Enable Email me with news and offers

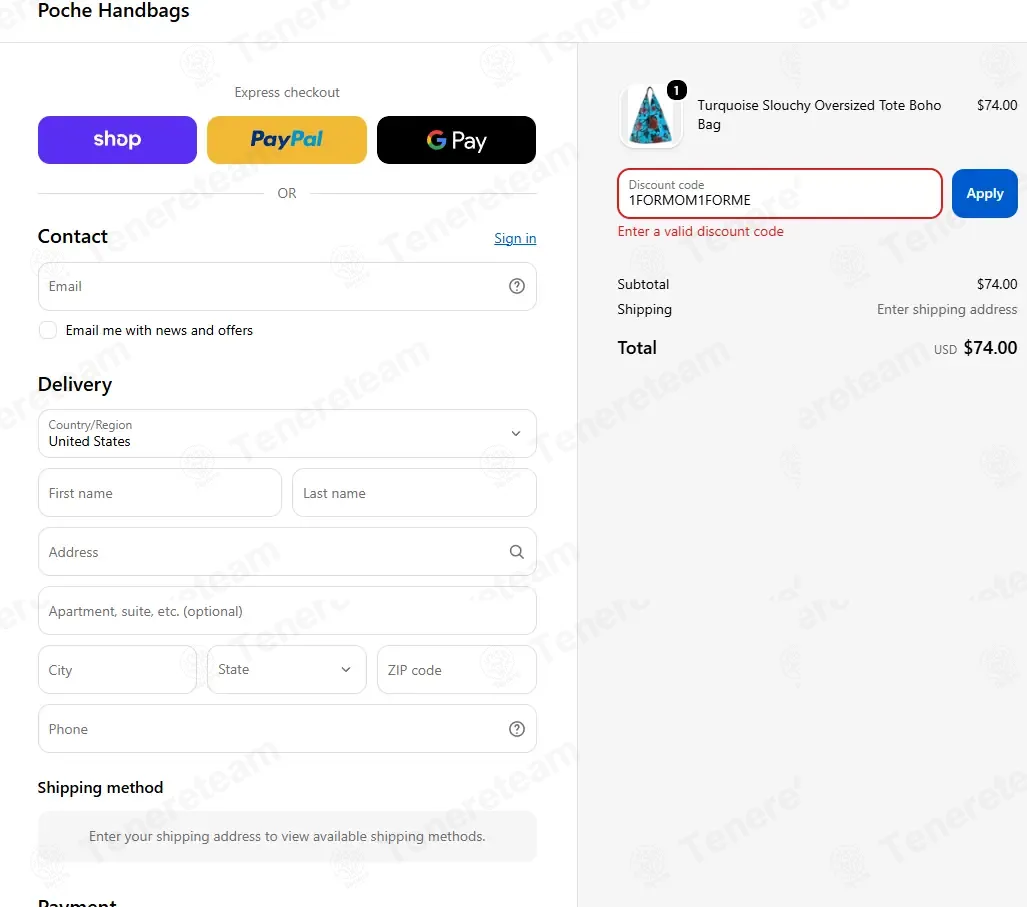tap(48, 330)
